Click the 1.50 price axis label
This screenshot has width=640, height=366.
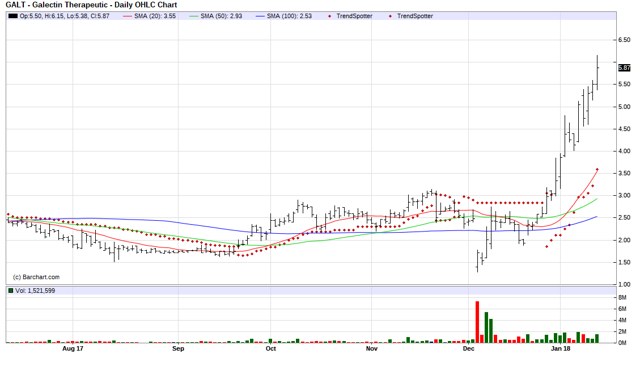pos(624,262)
